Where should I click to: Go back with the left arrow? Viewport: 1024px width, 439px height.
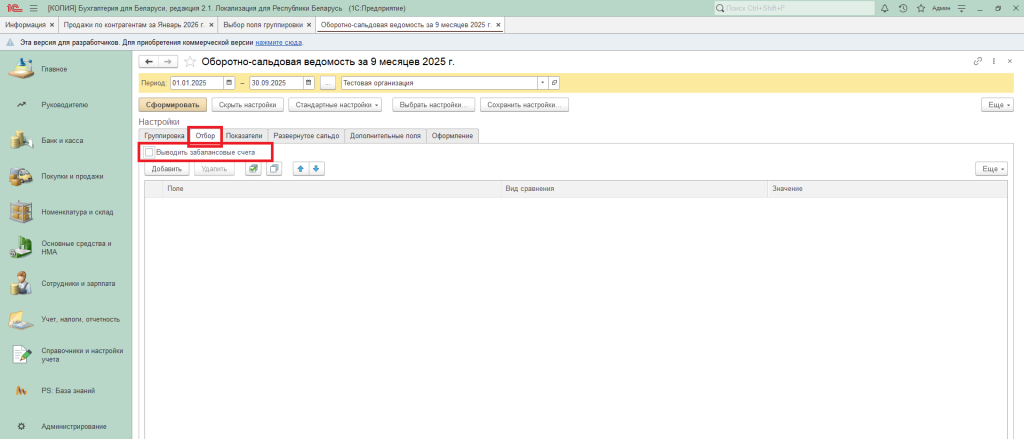point(150,62)
